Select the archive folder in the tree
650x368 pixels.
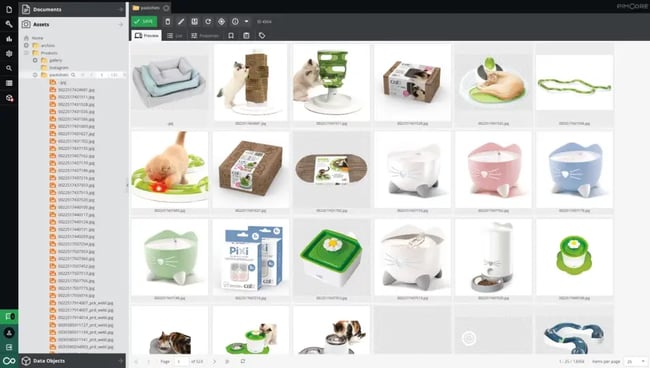pyautogui.click(x=48, y=45)
